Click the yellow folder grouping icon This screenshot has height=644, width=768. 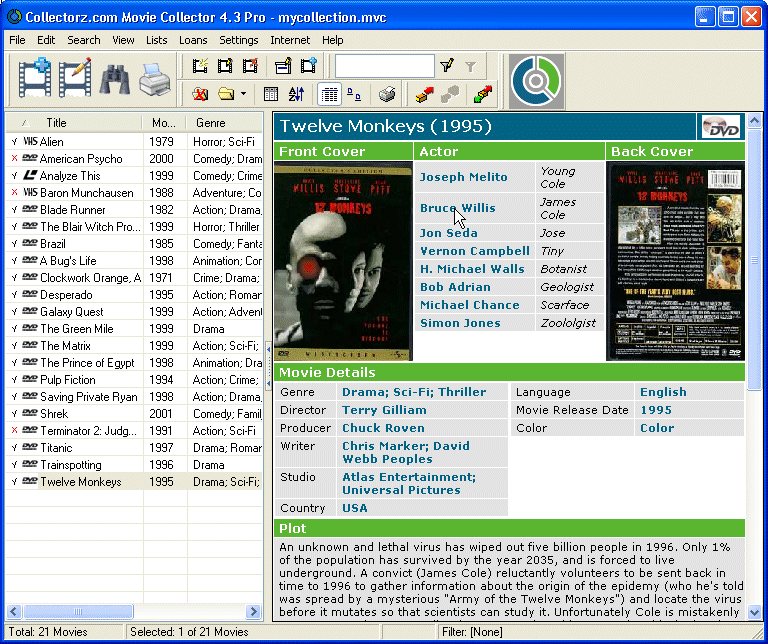click(x=226, y=94)
